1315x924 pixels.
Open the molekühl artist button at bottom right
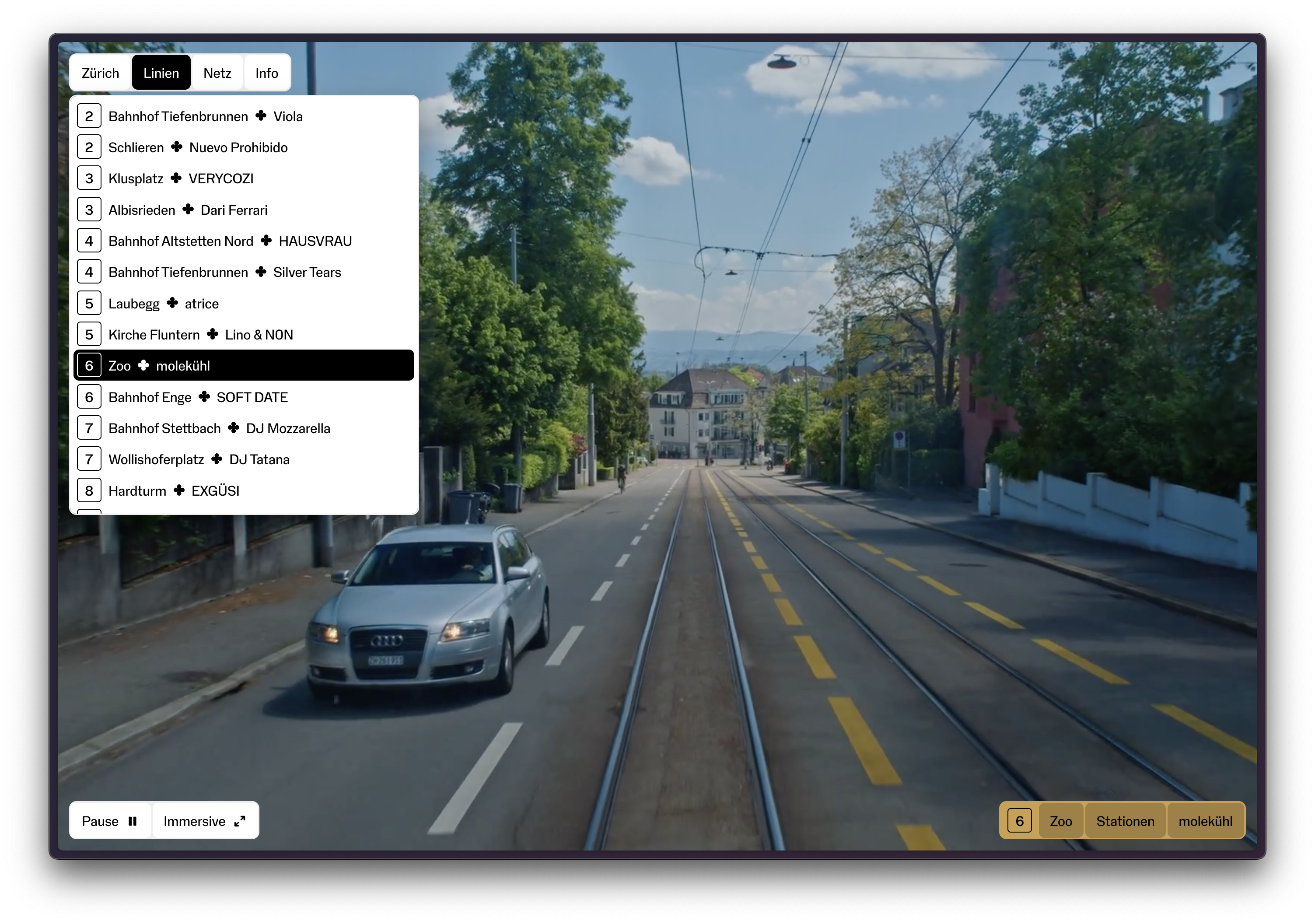(1205, 821)
